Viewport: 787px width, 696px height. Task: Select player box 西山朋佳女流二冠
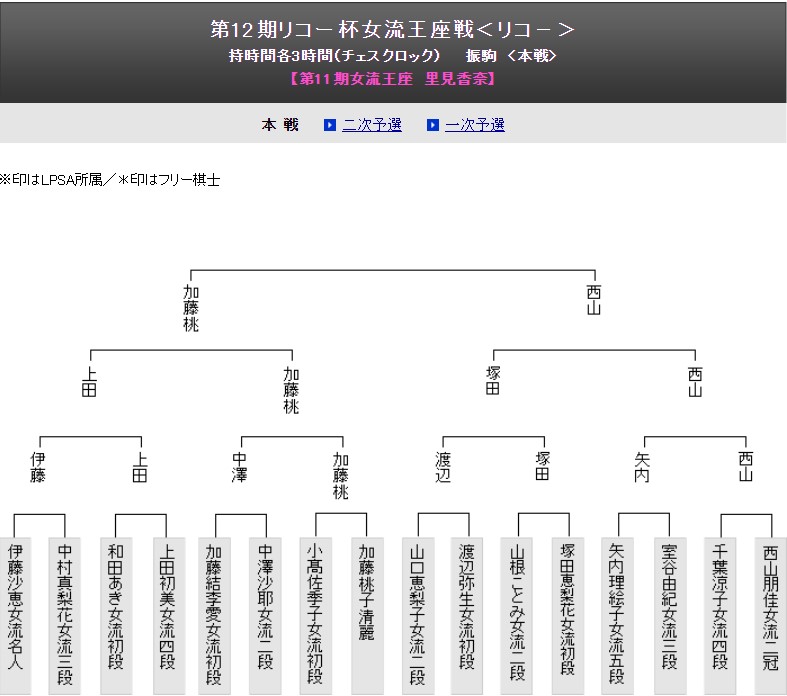(770, 616)
